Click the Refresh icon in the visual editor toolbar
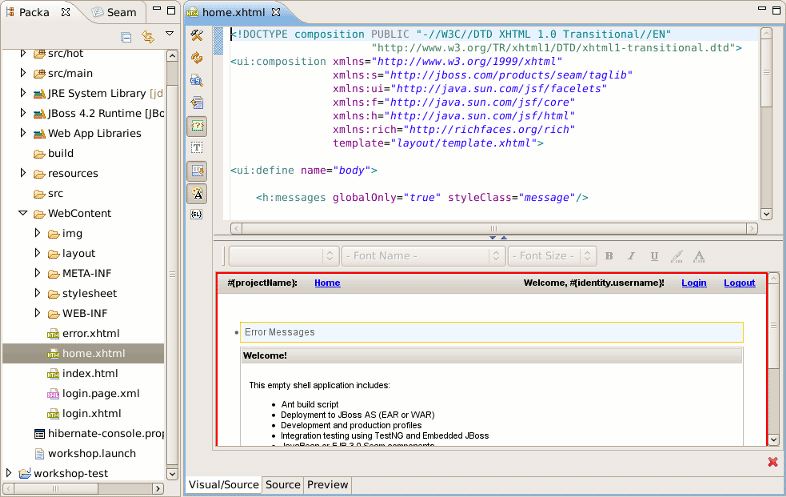 [x=197, y=58]
